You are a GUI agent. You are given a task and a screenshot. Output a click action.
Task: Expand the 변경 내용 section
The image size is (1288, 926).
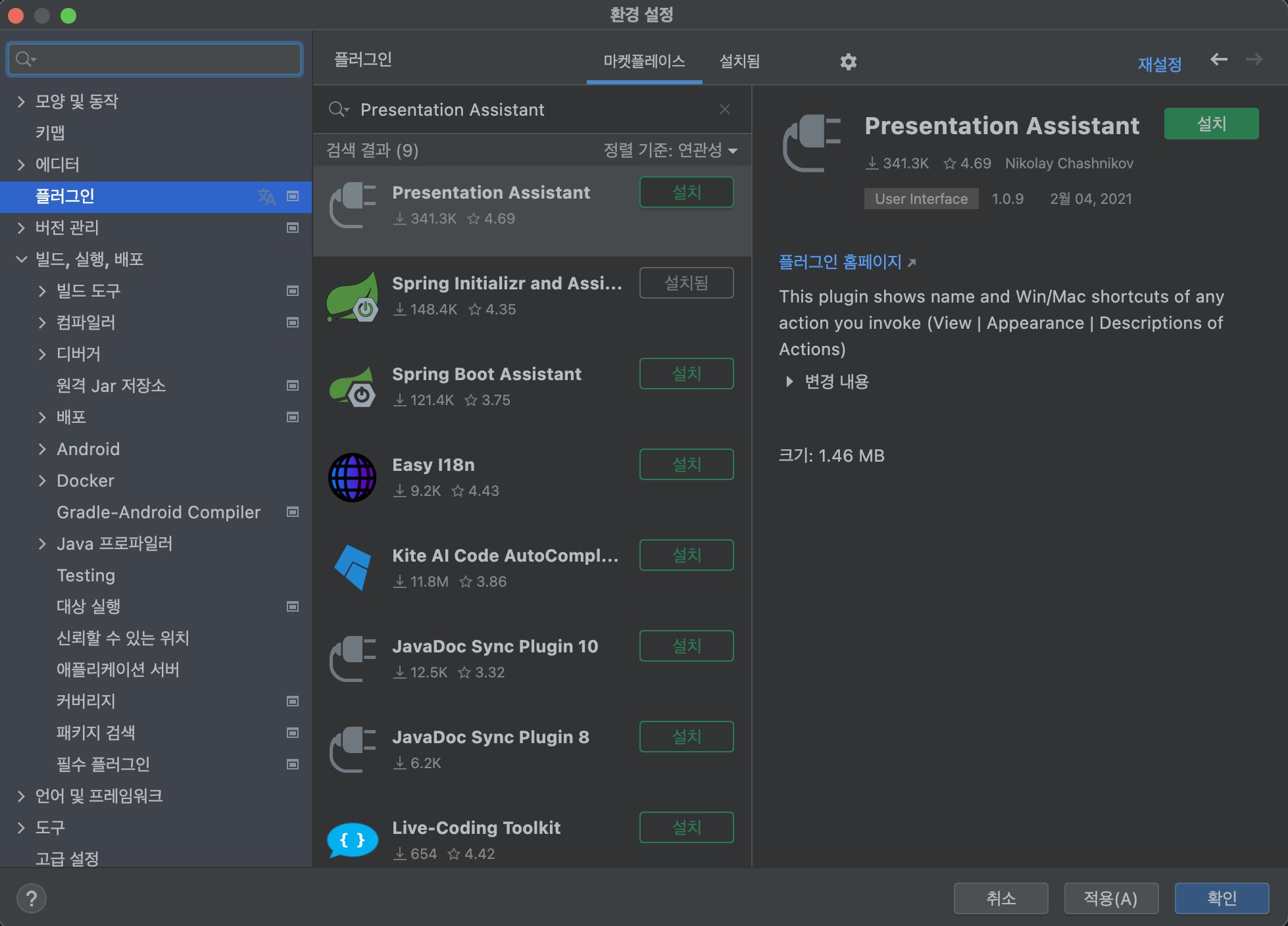click(x=789, y=381)
